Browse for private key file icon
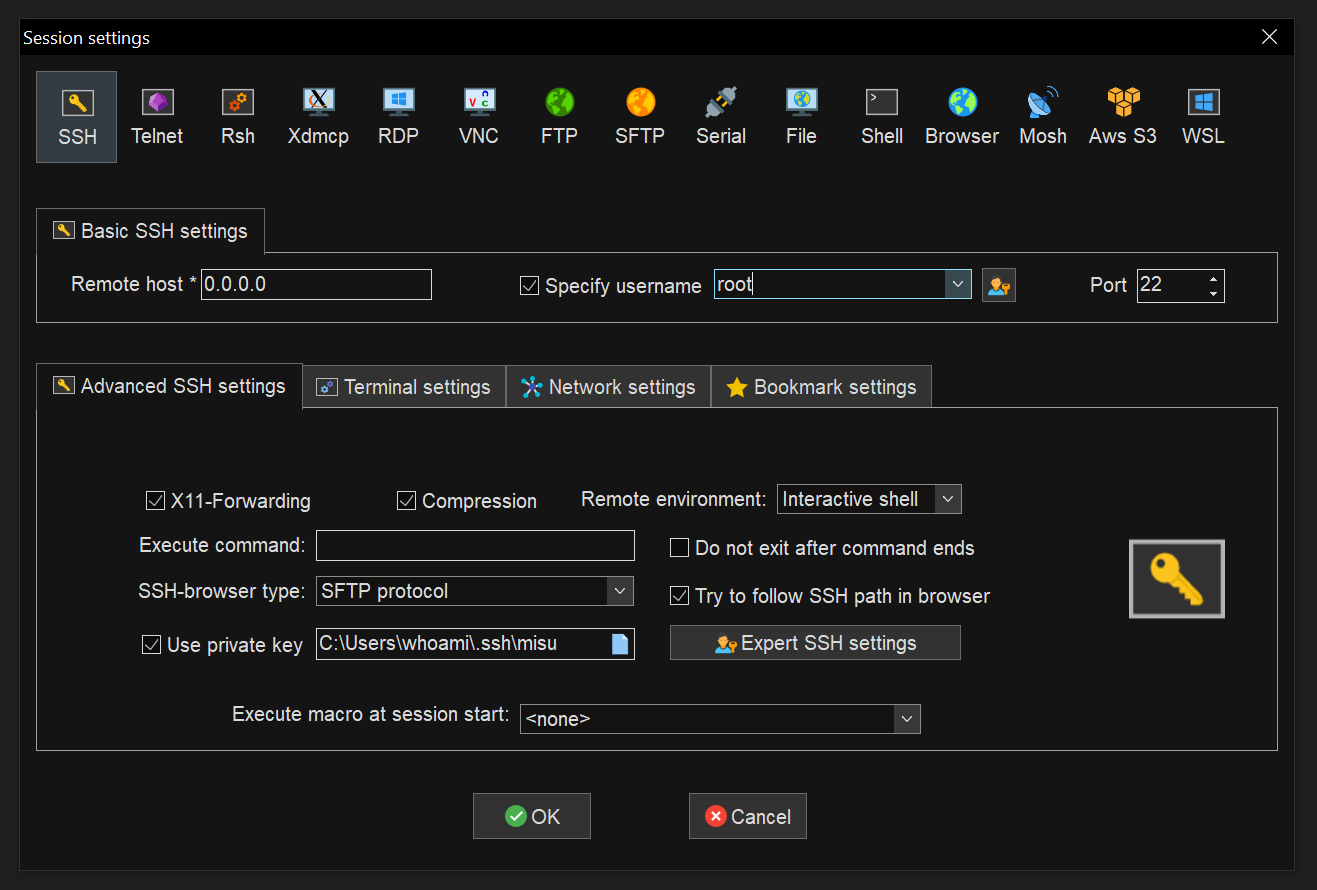1317x890 pixels. tap(620, 644)
